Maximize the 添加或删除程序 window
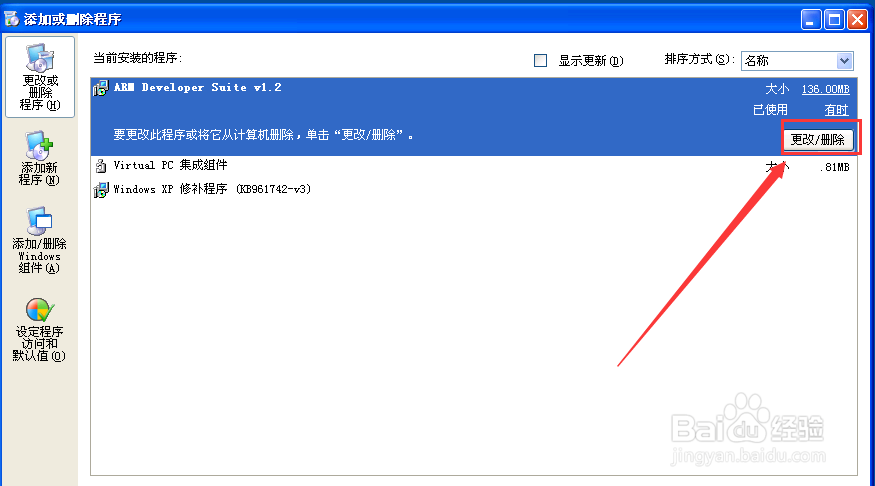 pos(834,20)
